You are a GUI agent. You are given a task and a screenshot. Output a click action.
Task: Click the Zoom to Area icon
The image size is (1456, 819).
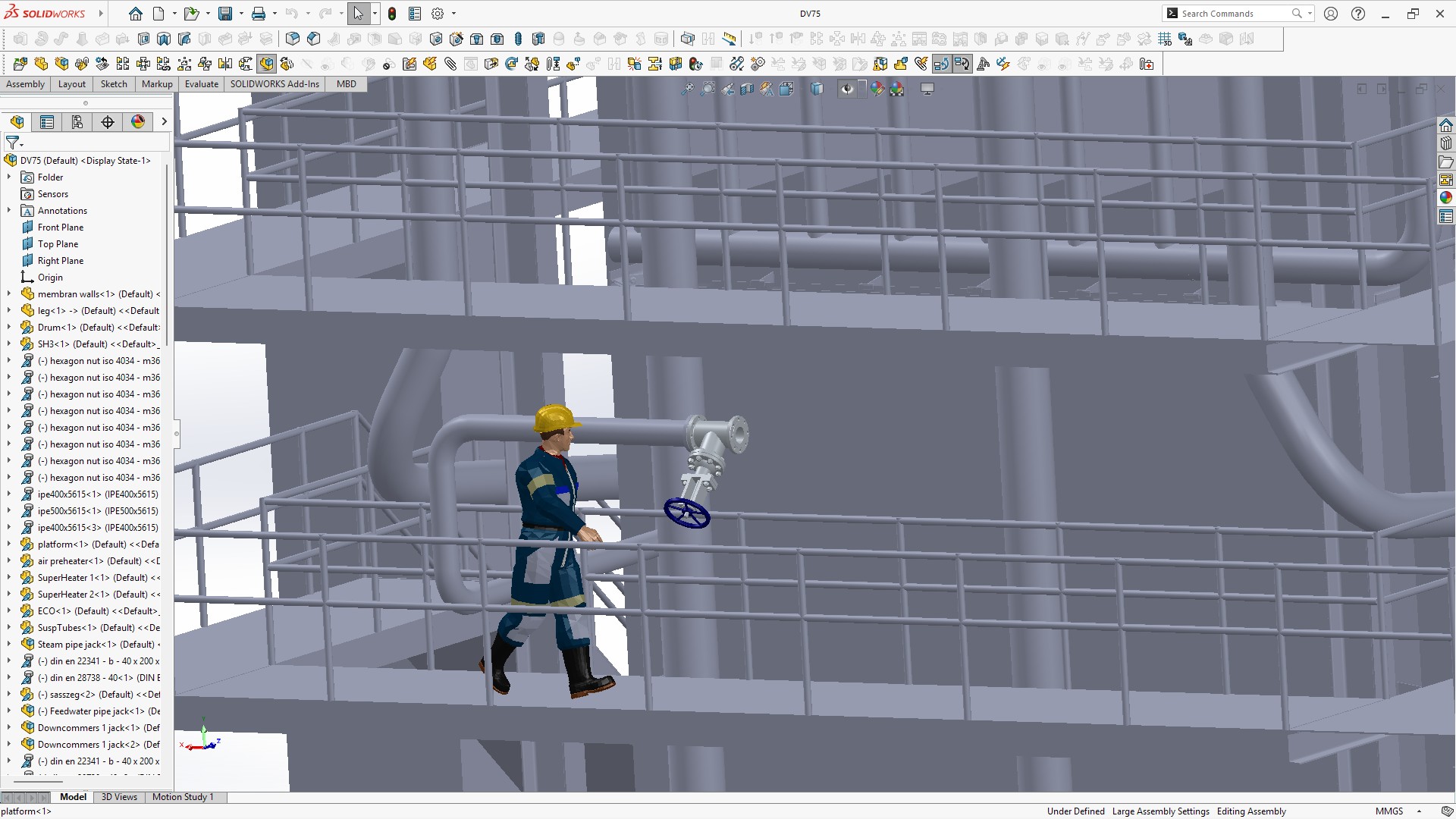tap(708, 89)
